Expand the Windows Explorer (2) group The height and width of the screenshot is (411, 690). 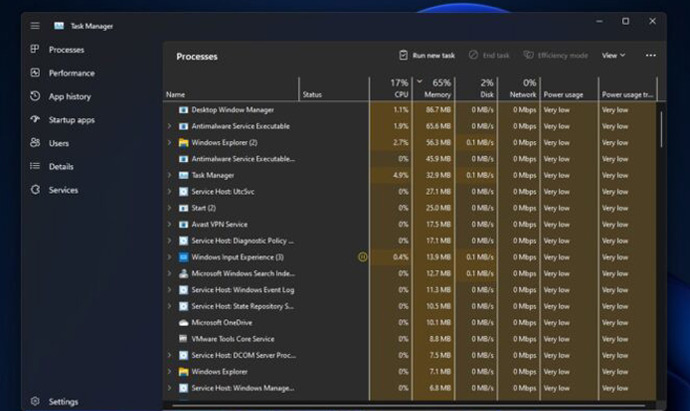tap(169, 143)
